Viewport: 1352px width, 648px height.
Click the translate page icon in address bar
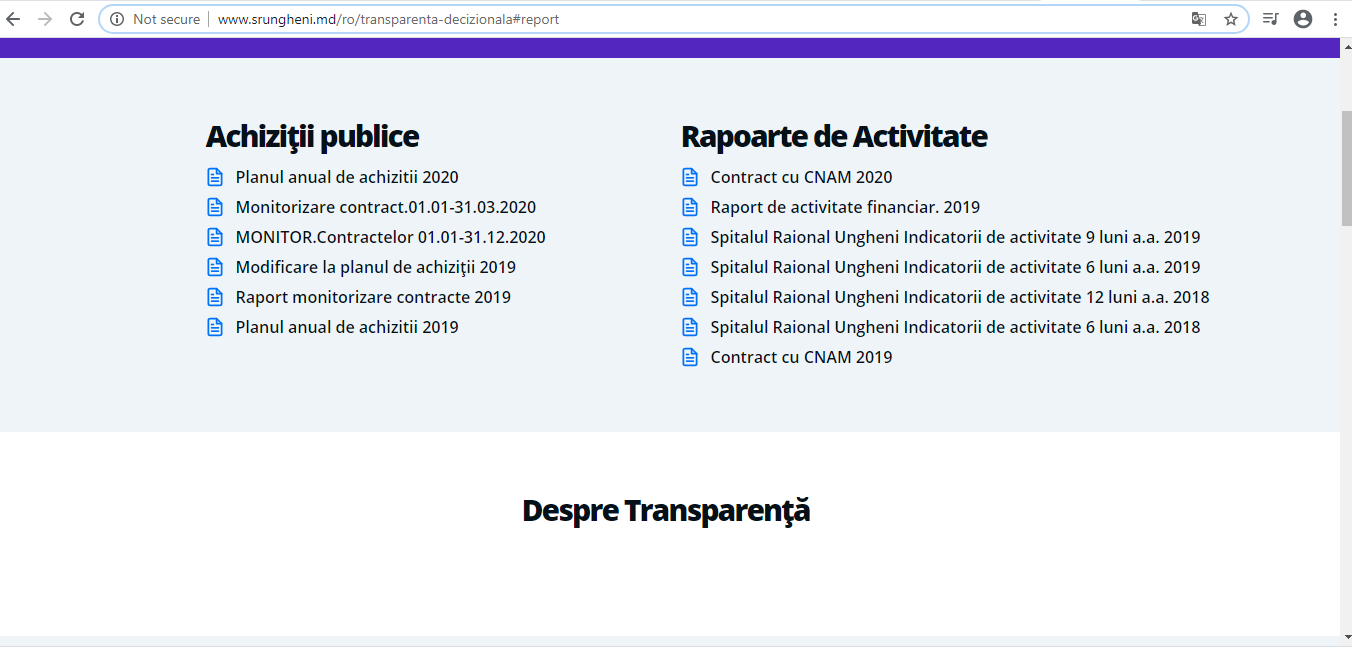[x=1198, y=19]
